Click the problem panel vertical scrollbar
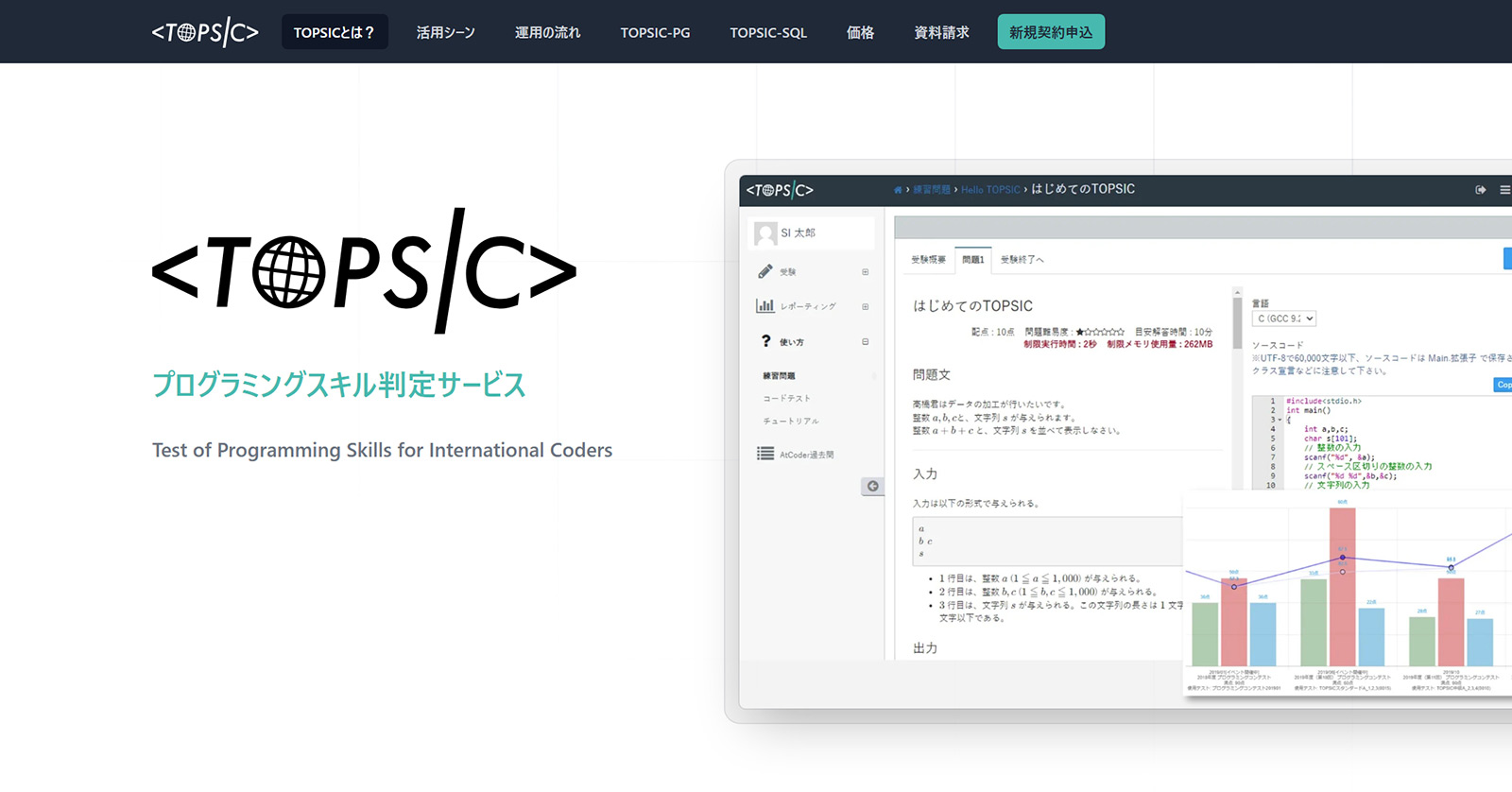 pos(1237,323)
